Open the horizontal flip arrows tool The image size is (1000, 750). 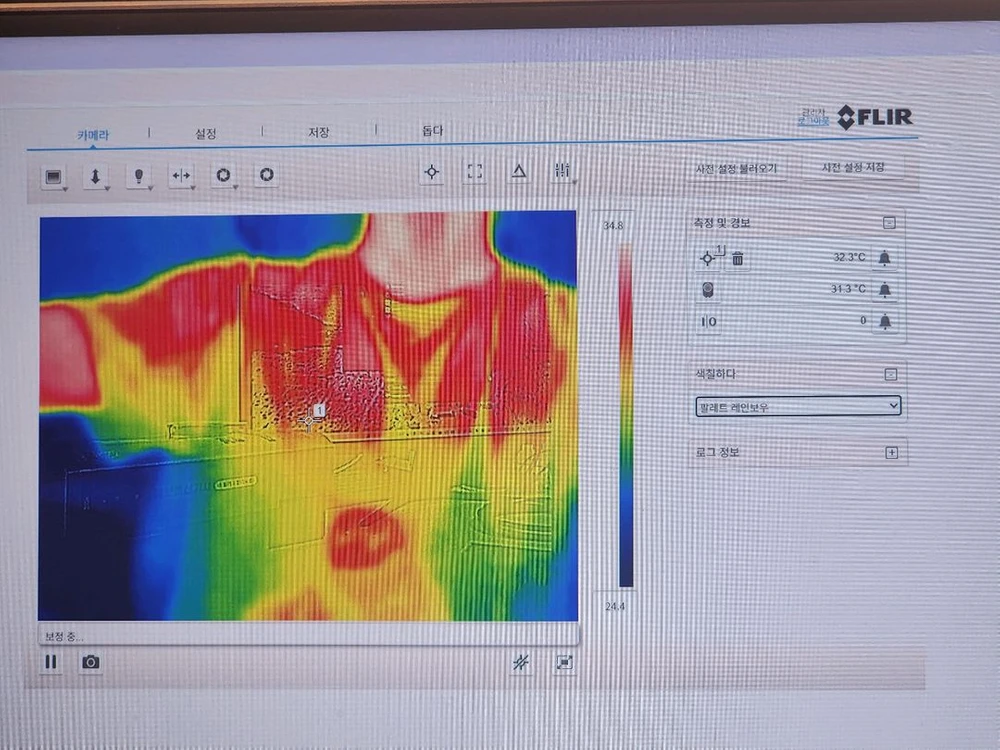[x=182, y=175]
